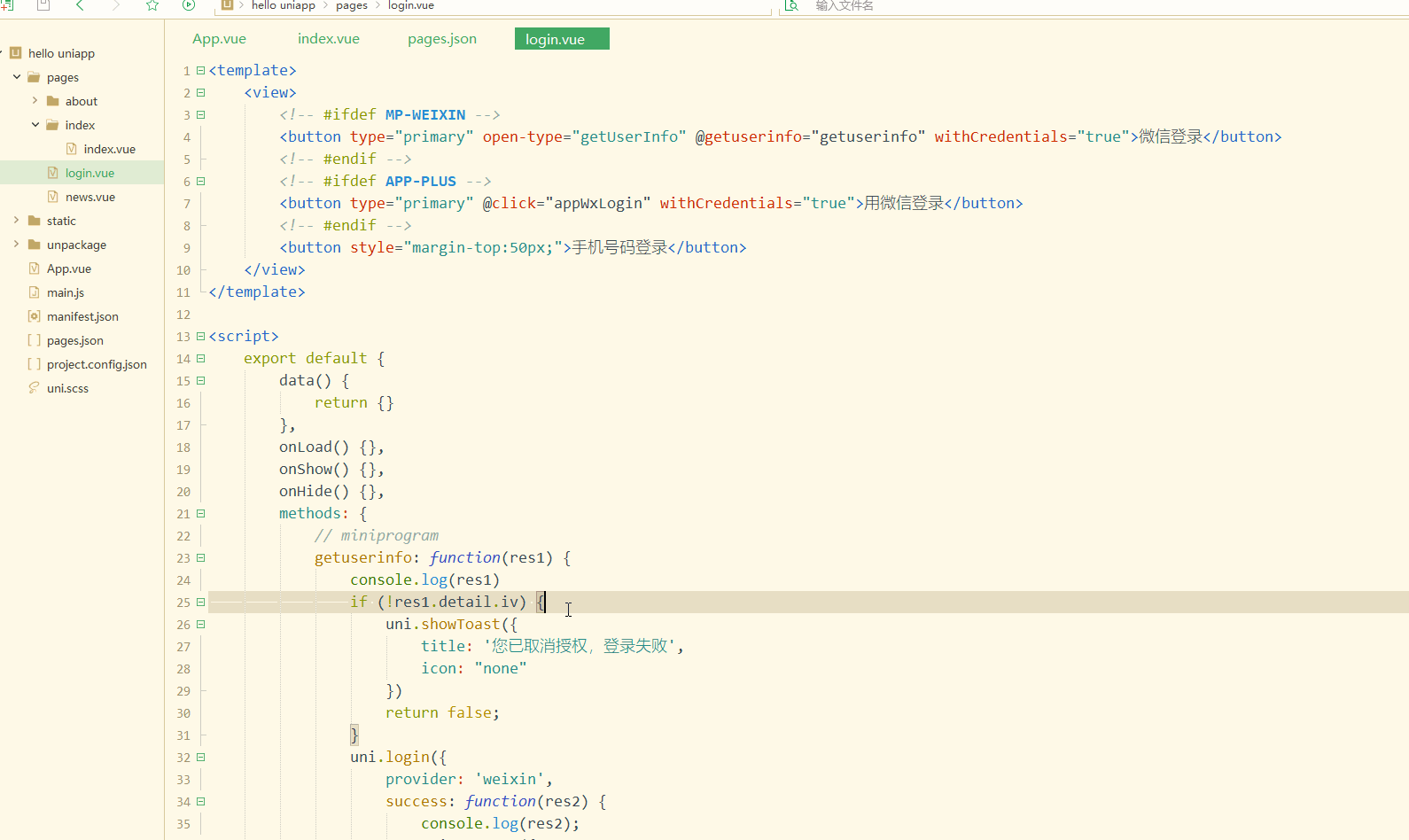The height and width of the screenshot is (840, 1409).
Task: Click the about folder icon
Action: tap(52, 101)
